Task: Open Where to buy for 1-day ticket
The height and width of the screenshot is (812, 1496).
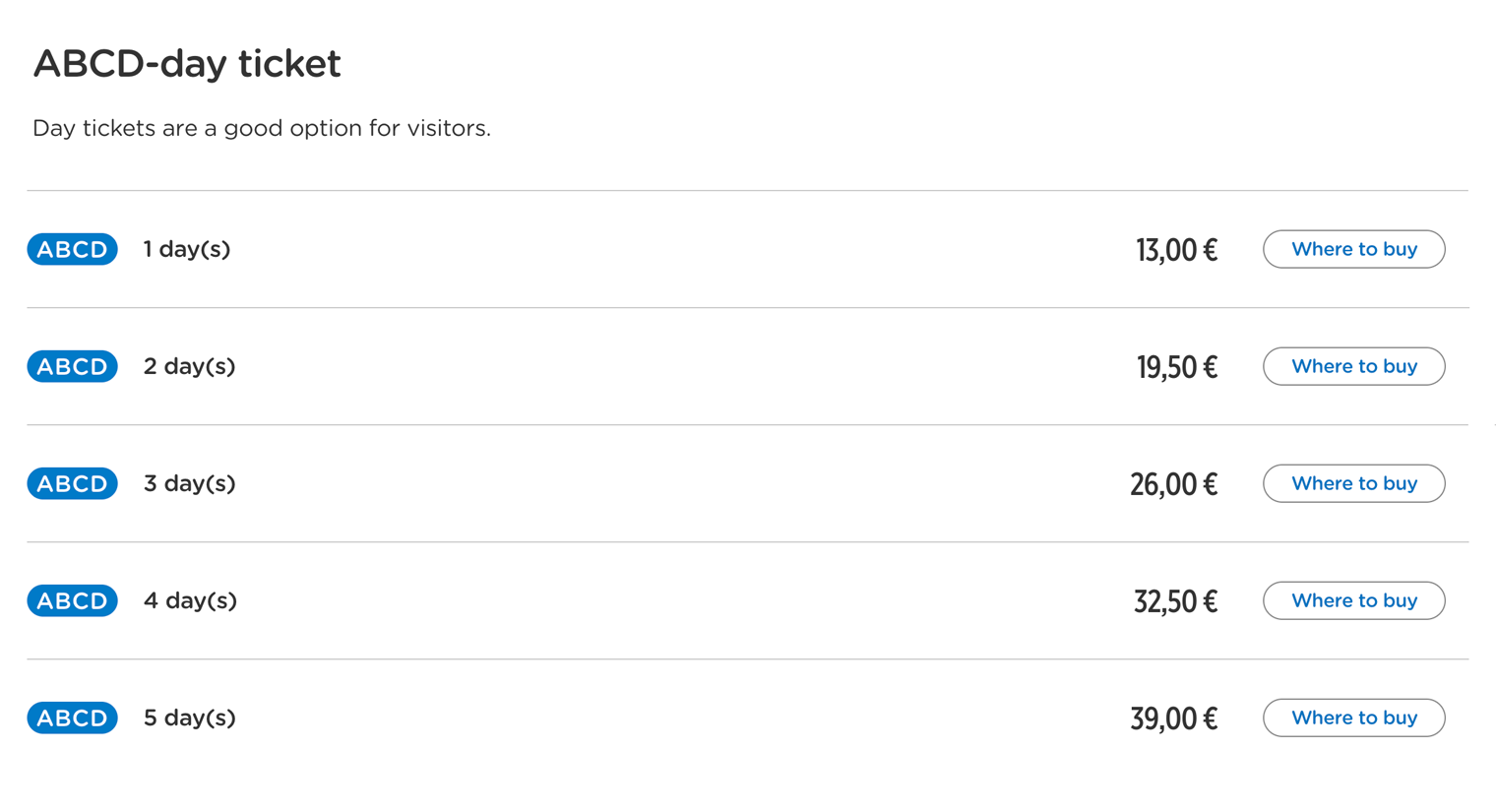Action: (x=1353, y=249)
